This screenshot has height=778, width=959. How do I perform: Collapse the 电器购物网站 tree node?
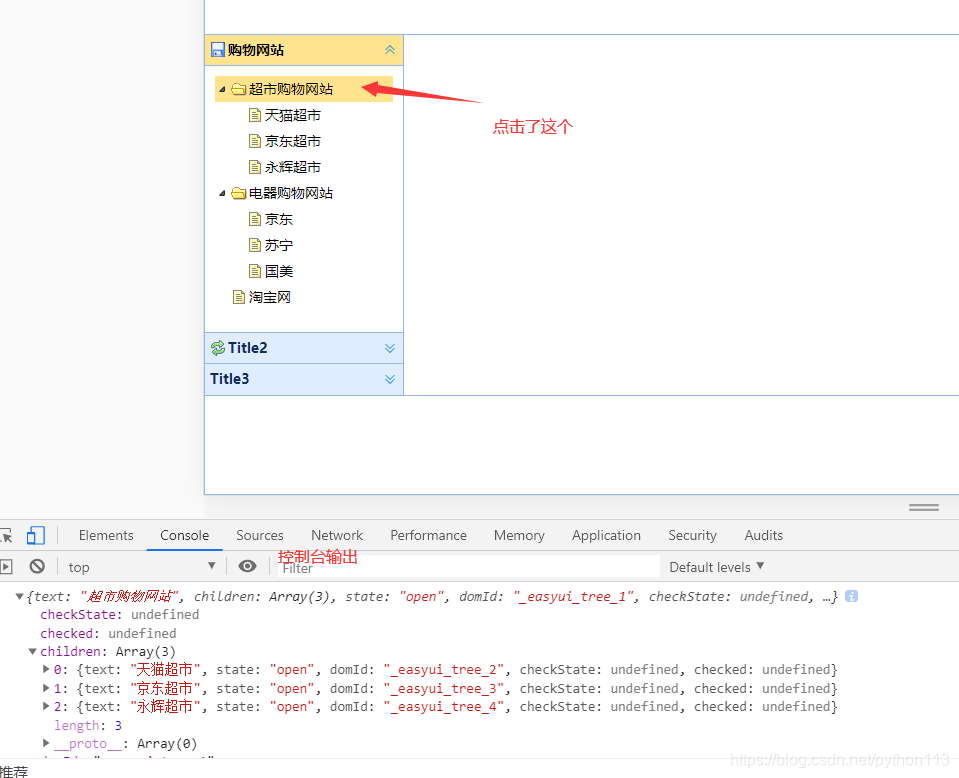(222, 193)
